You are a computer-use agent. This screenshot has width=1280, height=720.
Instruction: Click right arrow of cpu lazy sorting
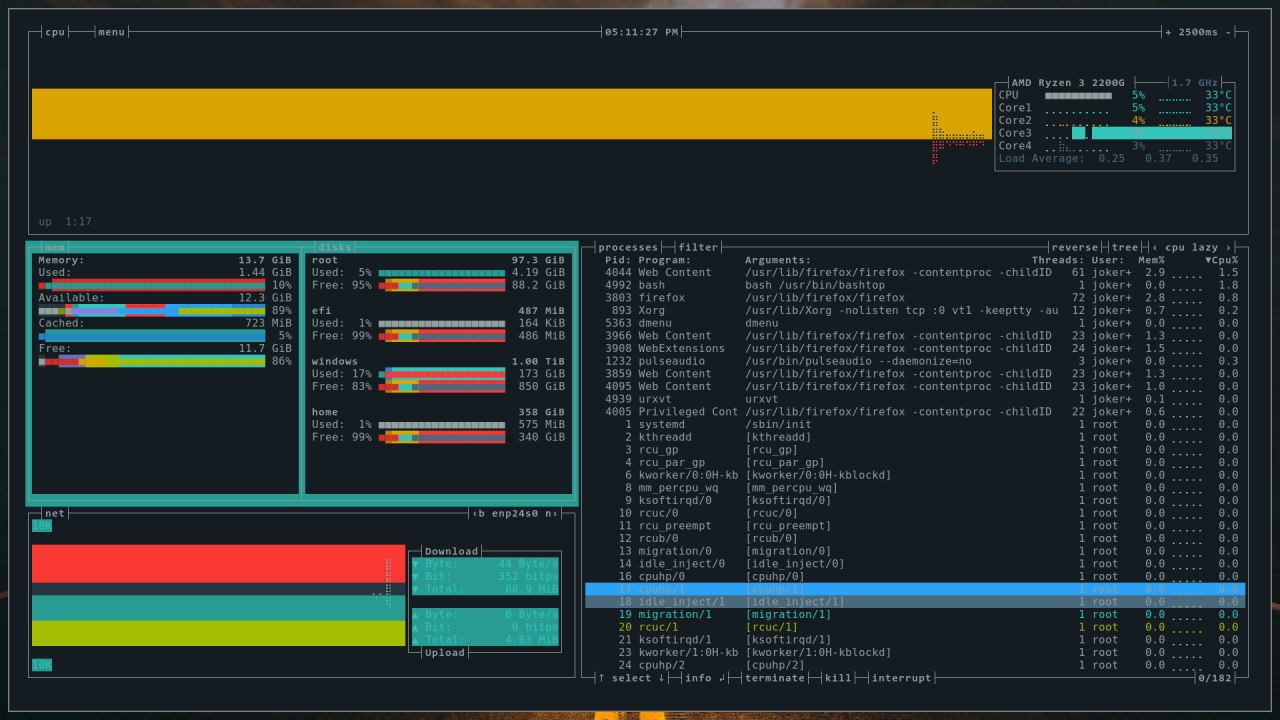pyautogui.click(x=1229, y=247)
